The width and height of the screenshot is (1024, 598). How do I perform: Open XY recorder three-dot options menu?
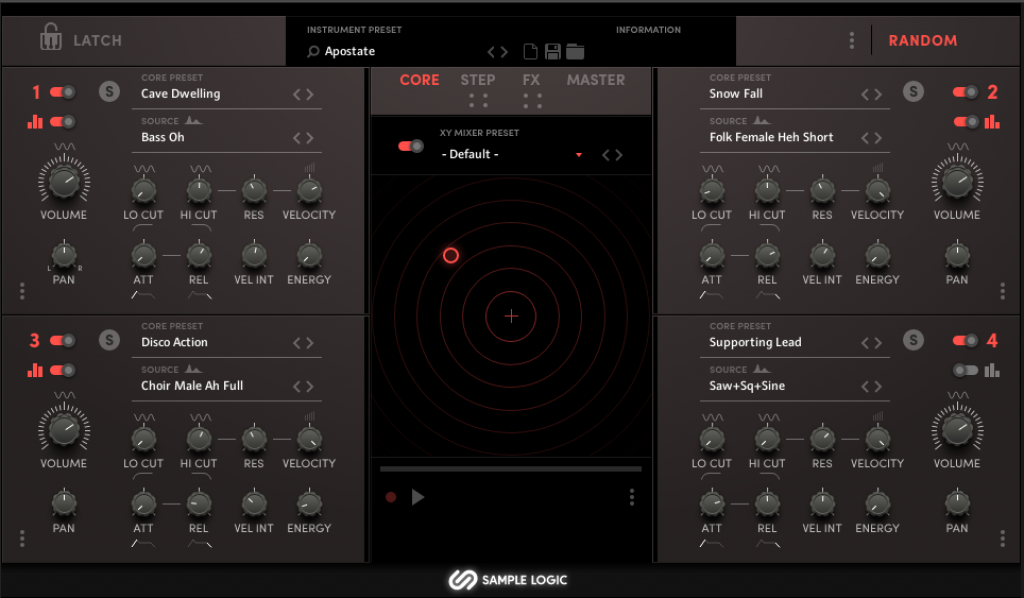point(632,497)
